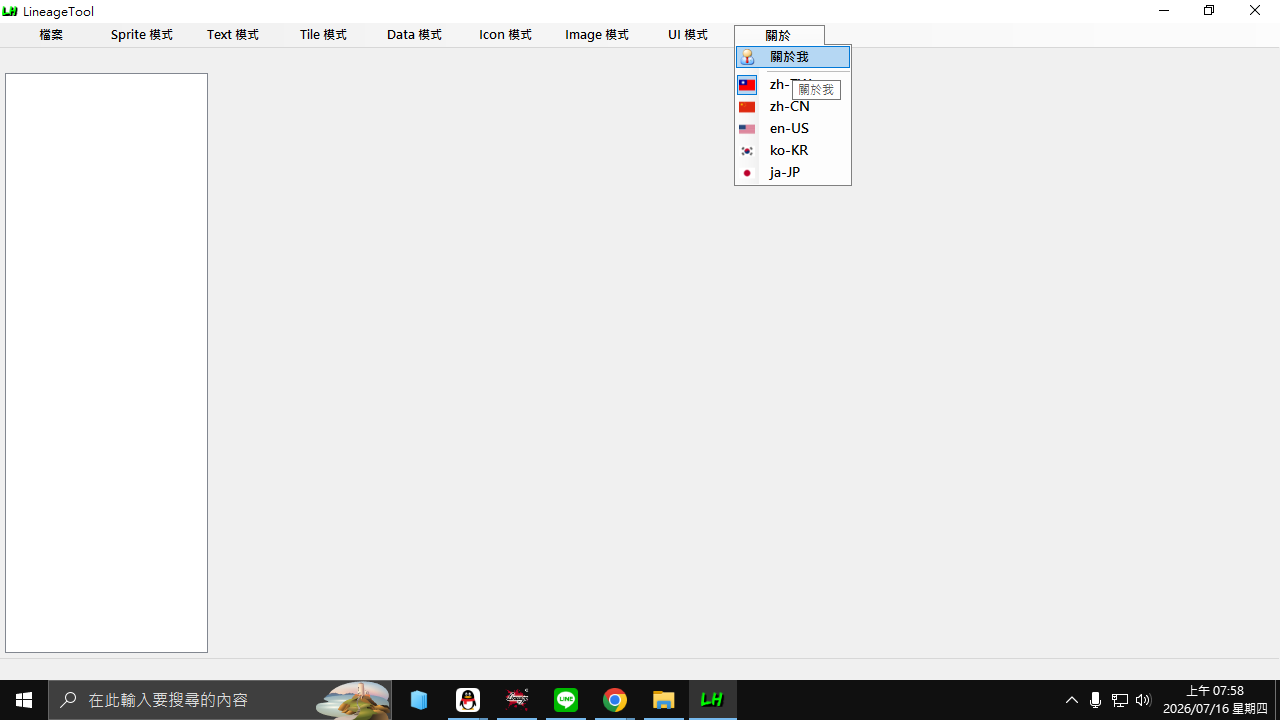Image resolution: width=1280 pixels, height=720 pixels.
Task: Show hidden system tray icons
Action: pos(1072,700)
